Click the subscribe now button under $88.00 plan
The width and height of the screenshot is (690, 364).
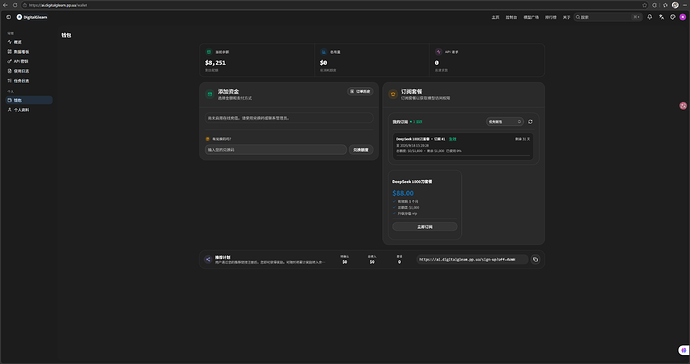coord(425,227)
